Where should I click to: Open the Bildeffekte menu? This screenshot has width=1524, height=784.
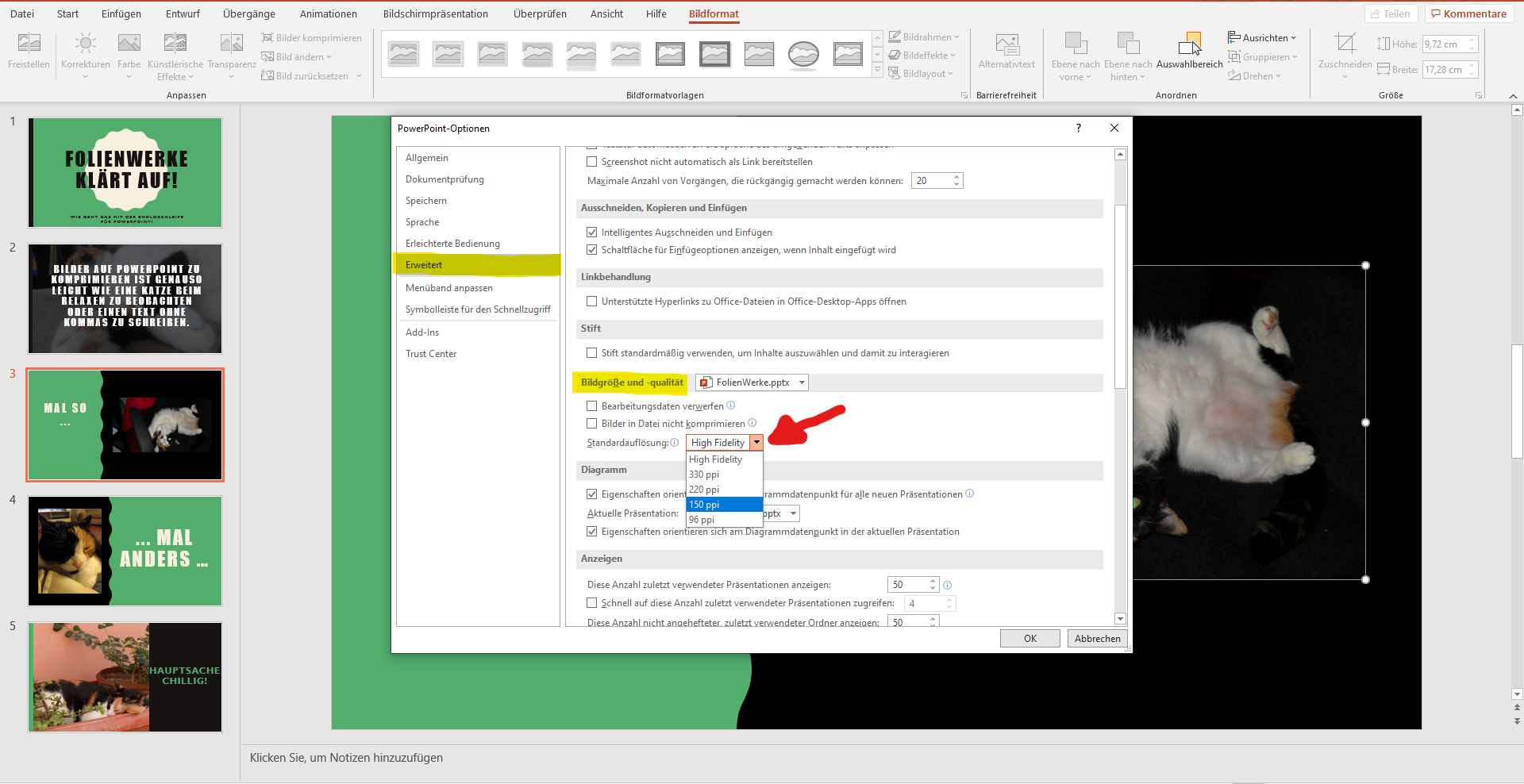[x=922, y=55]
